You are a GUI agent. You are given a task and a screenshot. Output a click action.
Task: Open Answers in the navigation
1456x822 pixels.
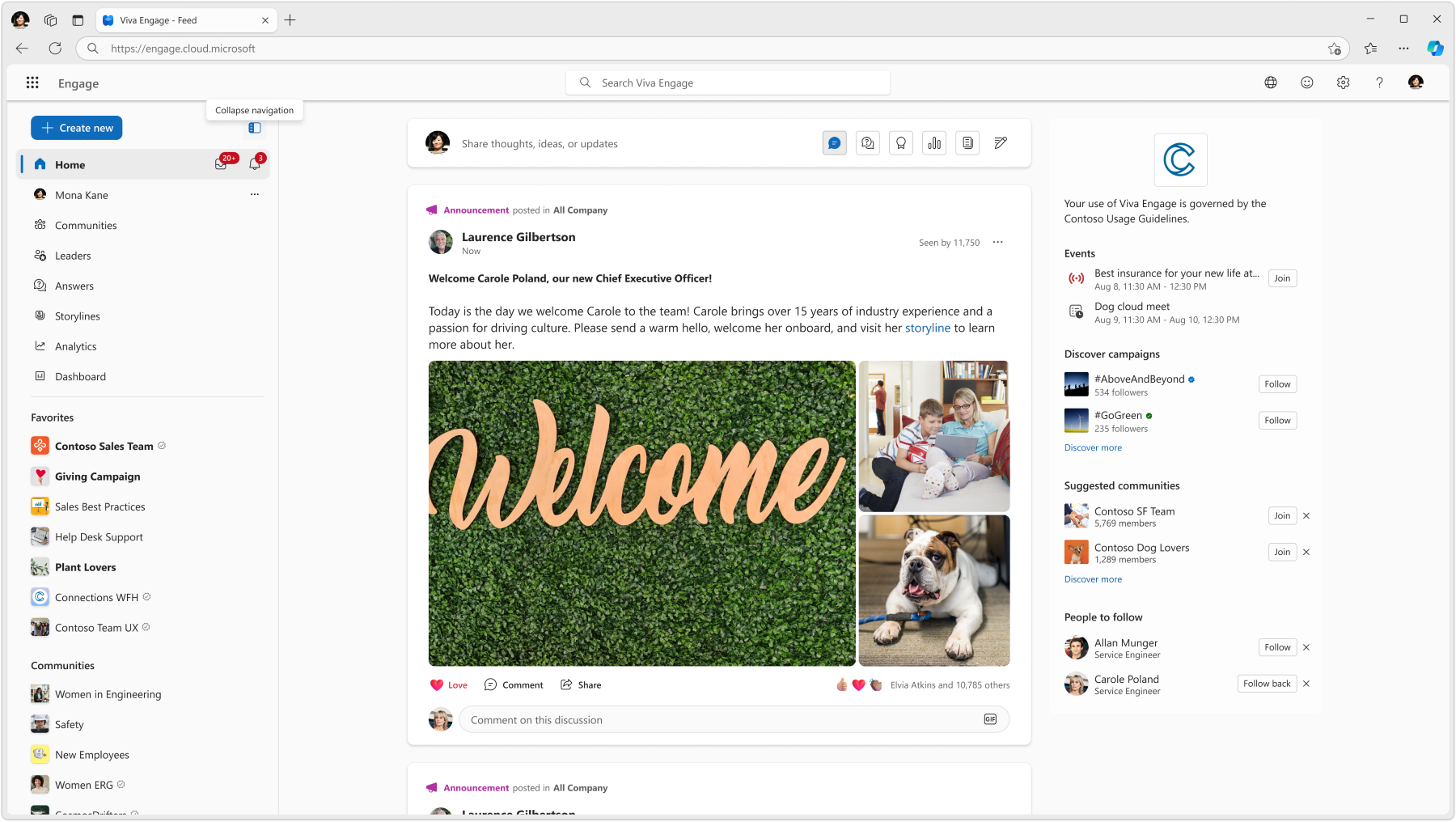(x=143, y=286)
